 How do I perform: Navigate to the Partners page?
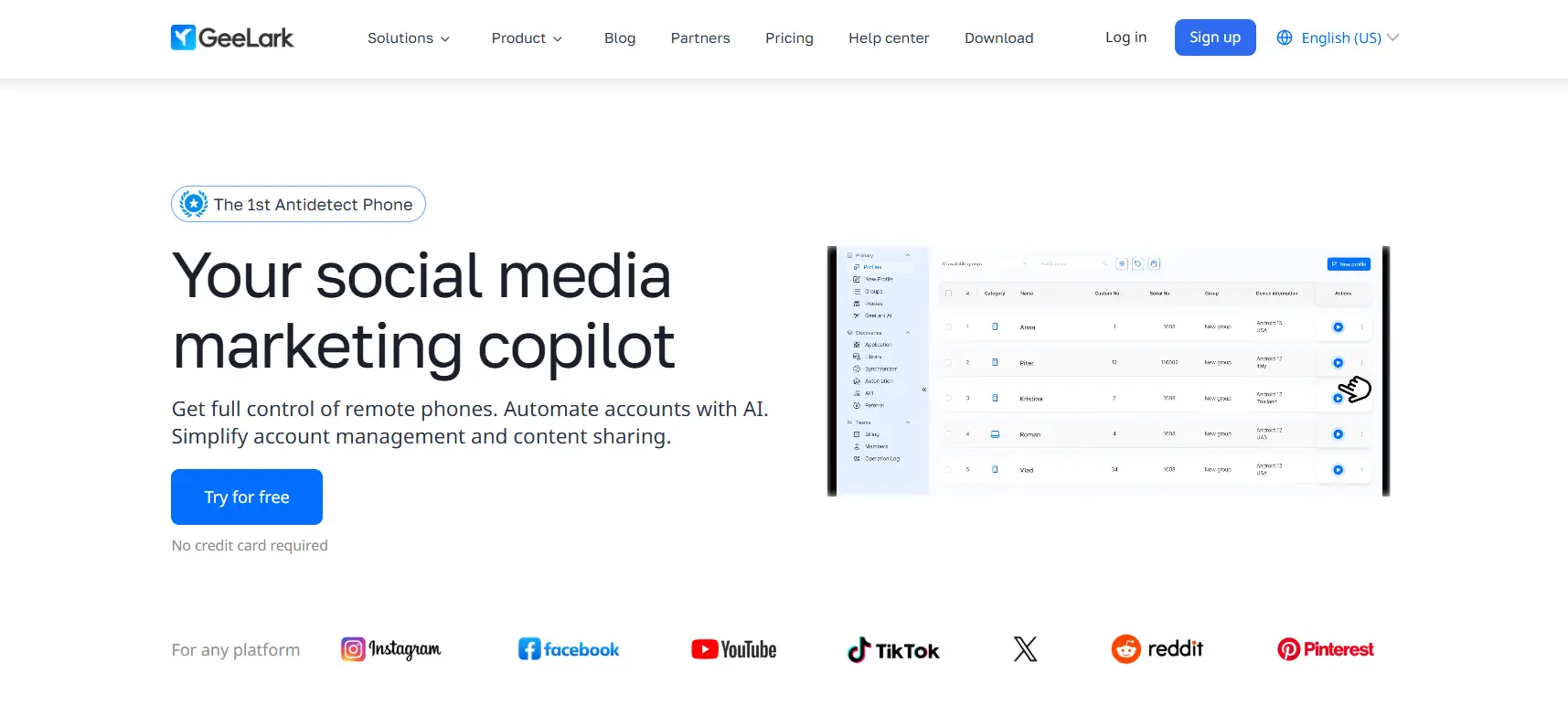tap(700, 37)
